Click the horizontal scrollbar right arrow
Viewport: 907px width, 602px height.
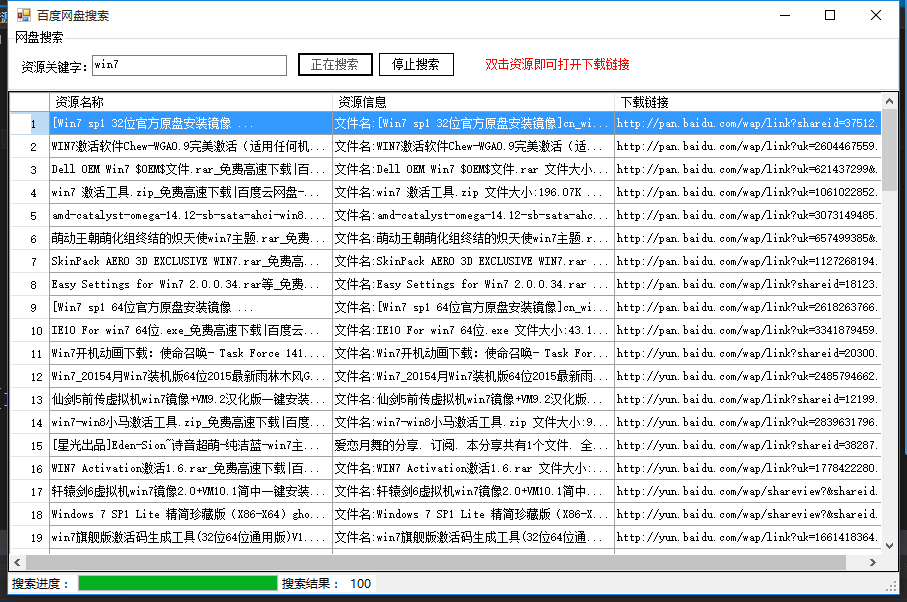coord(872,562)
